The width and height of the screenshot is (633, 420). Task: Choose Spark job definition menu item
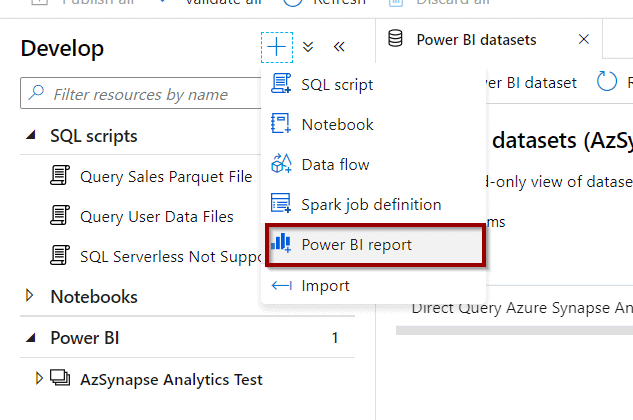coord(373,204)
